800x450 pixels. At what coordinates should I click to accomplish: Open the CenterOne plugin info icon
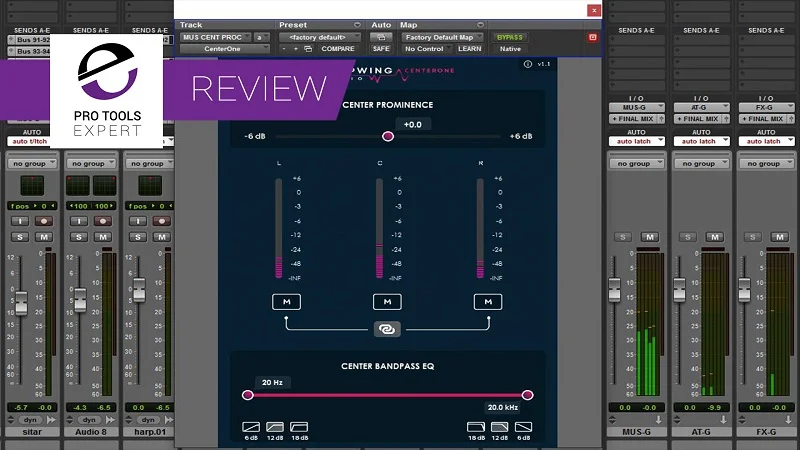(x=528, y=64)
